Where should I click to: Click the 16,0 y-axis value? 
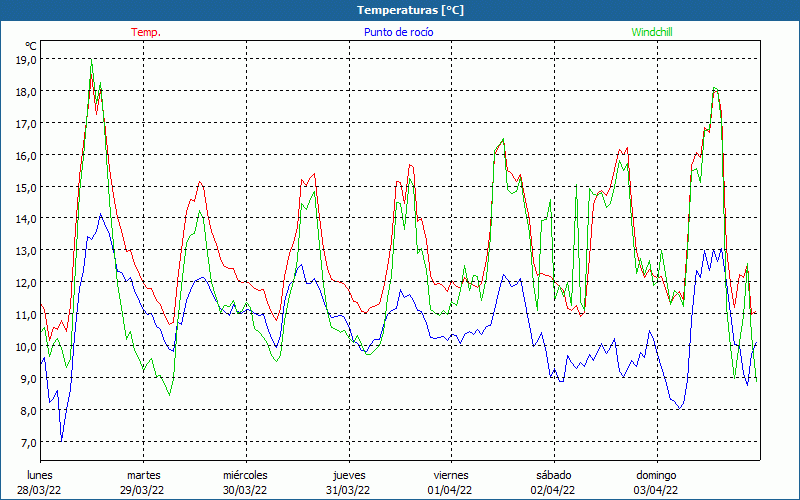27,156
